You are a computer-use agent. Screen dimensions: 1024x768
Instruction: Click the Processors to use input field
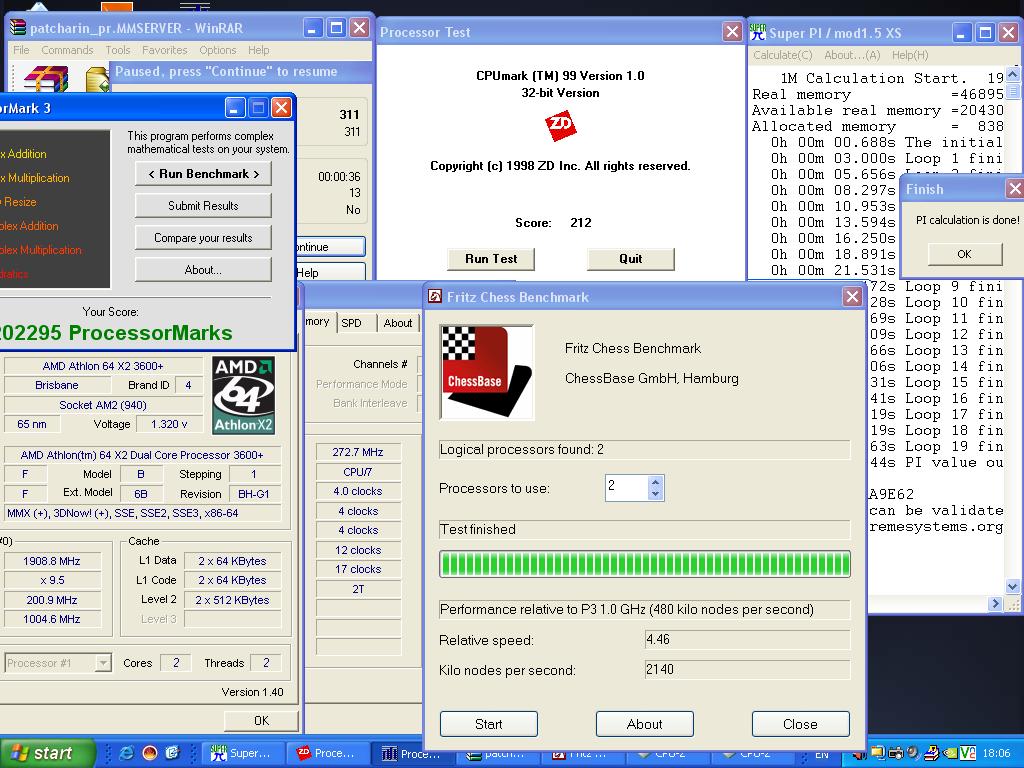pos(627,488)
